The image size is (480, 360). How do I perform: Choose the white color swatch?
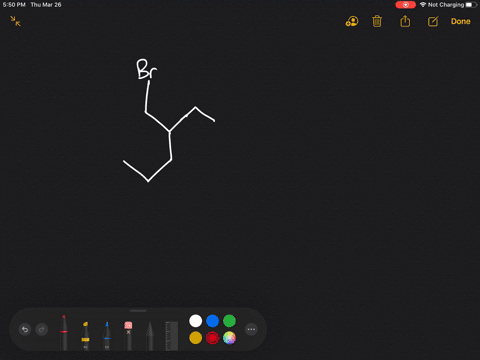(196, 321)
